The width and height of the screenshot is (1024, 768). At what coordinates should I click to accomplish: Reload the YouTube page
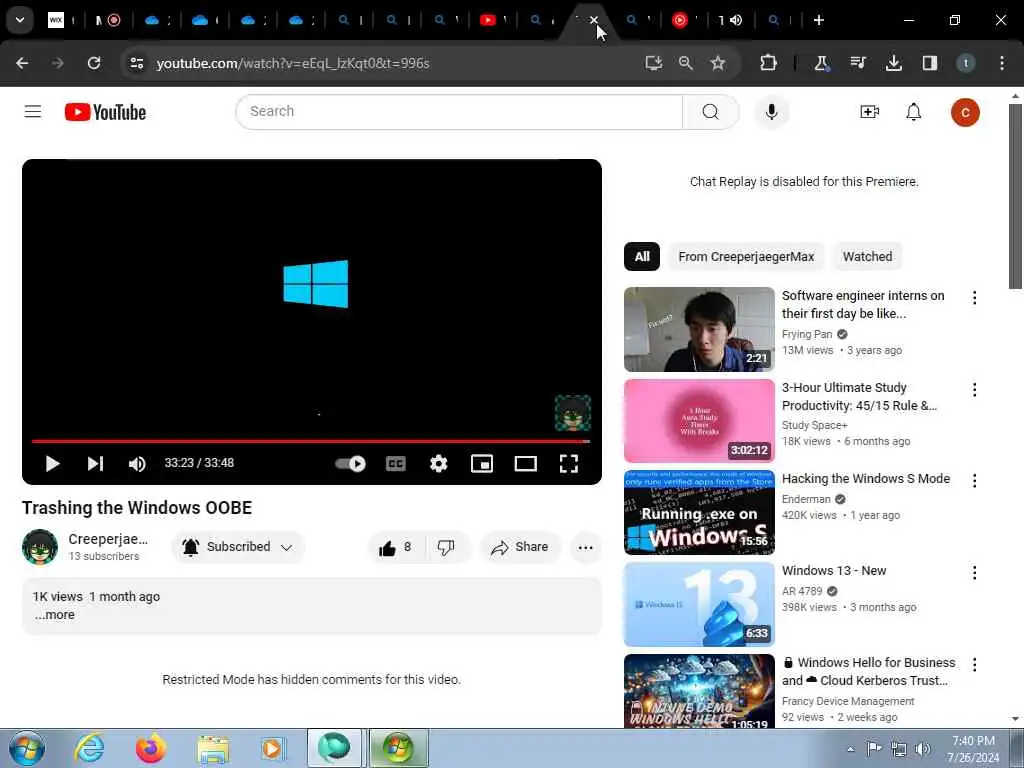pos(94,63)
